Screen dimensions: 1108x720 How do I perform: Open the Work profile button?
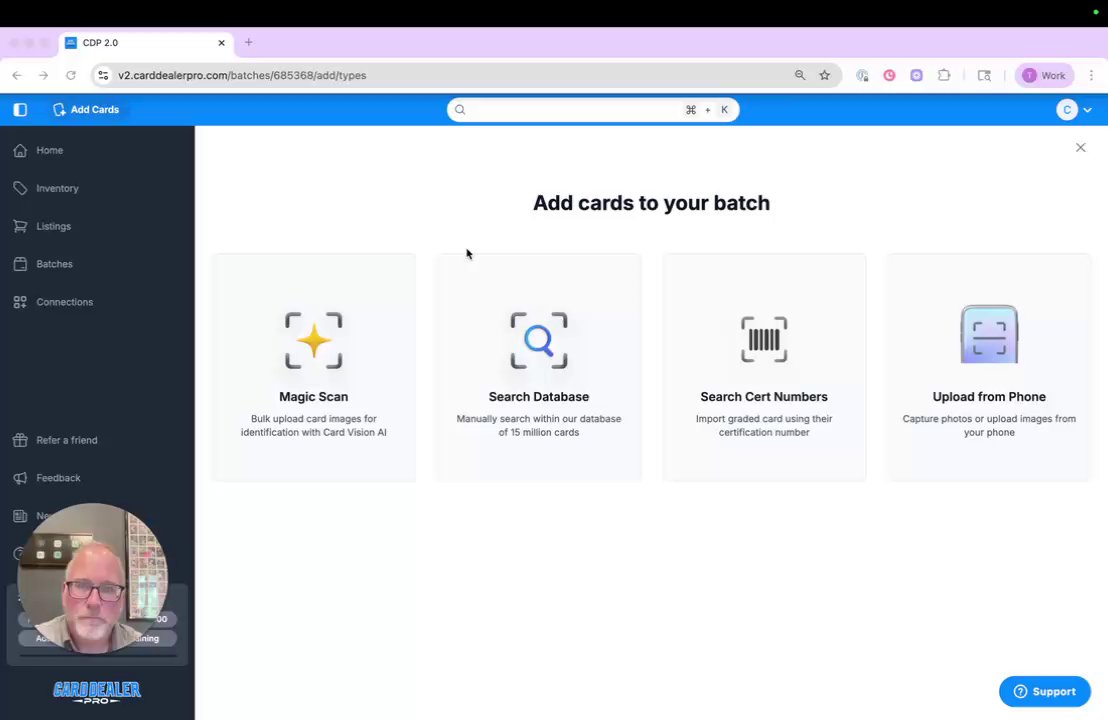tap(1044, 76)
